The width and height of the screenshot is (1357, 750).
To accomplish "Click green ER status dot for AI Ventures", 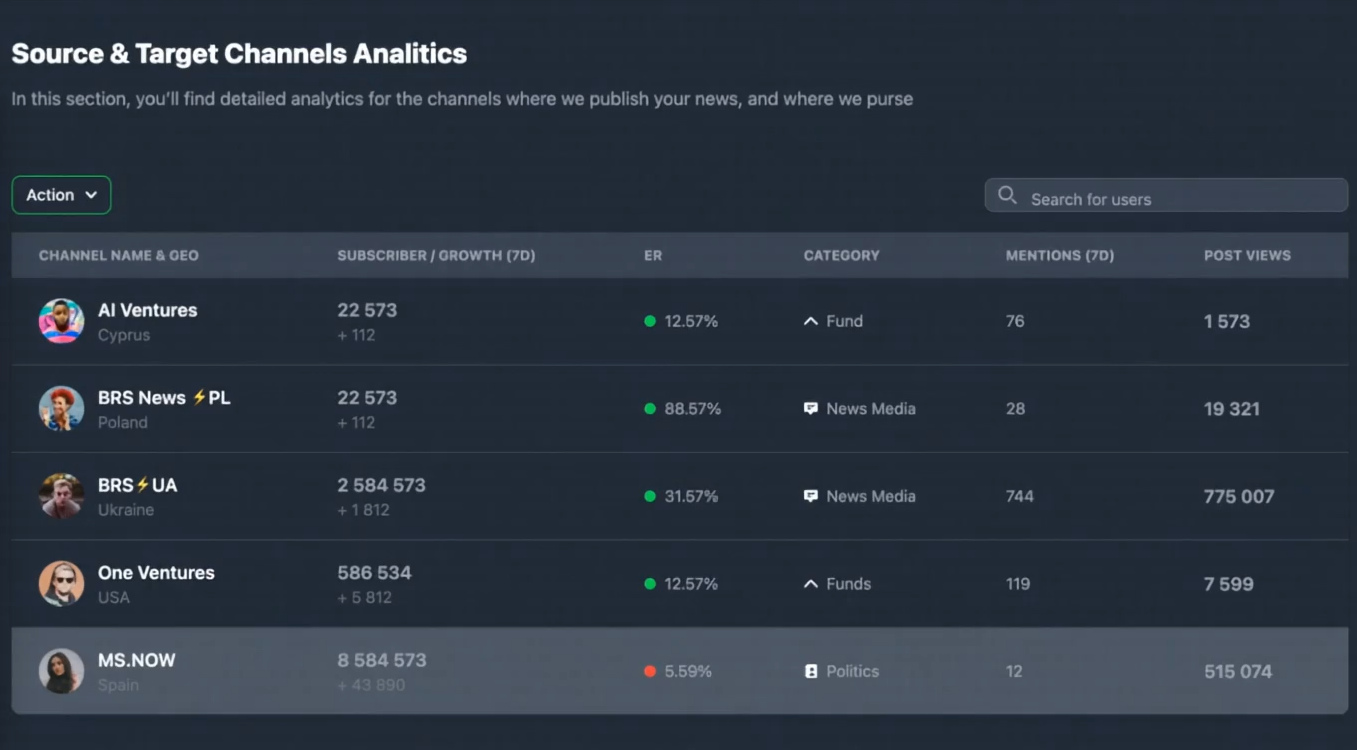I will pos(650,321).
